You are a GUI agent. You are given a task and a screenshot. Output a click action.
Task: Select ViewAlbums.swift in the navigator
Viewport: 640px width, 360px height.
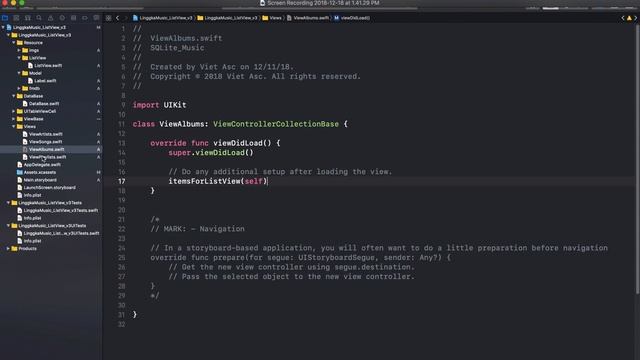point(47,149)
